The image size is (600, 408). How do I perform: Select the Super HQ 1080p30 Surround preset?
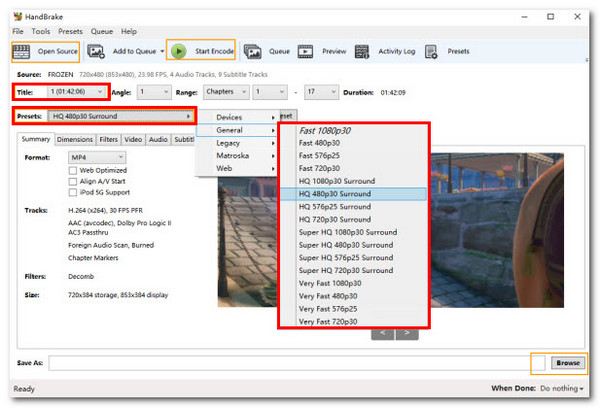(x=354, y=232)
